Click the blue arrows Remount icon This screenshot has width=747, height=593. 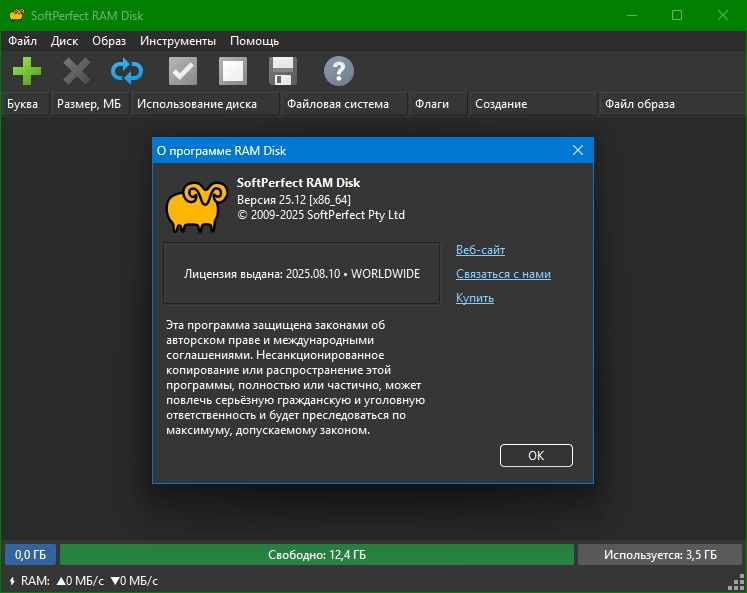pos(127,71)
